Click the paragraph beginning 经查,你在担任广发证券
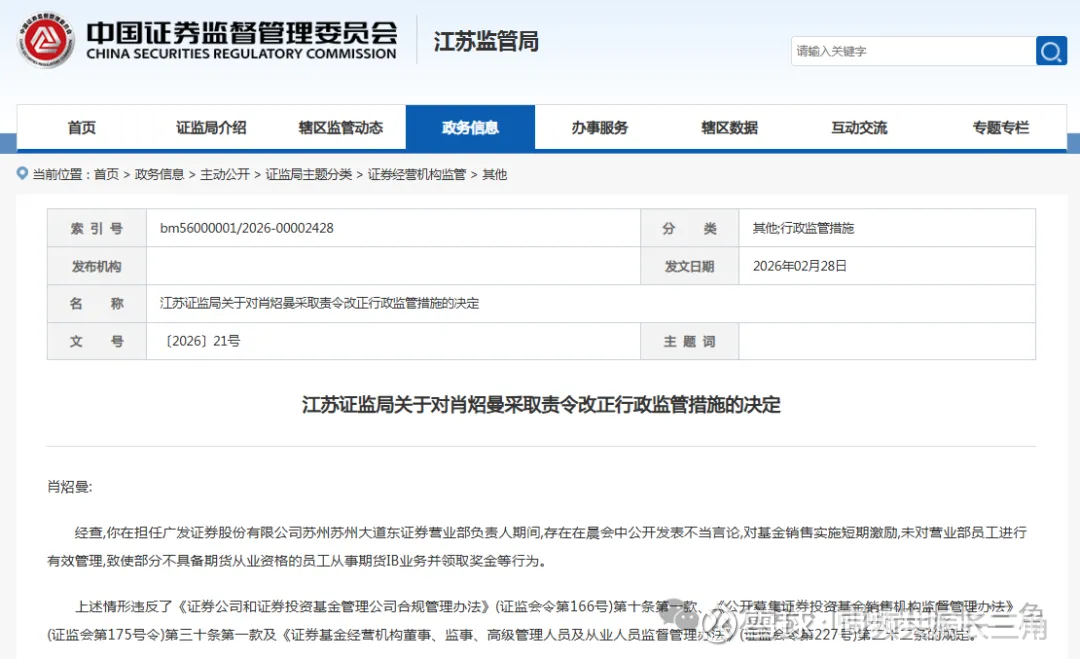The width and height of the screenshot is (1080, 659). point(537,547)
